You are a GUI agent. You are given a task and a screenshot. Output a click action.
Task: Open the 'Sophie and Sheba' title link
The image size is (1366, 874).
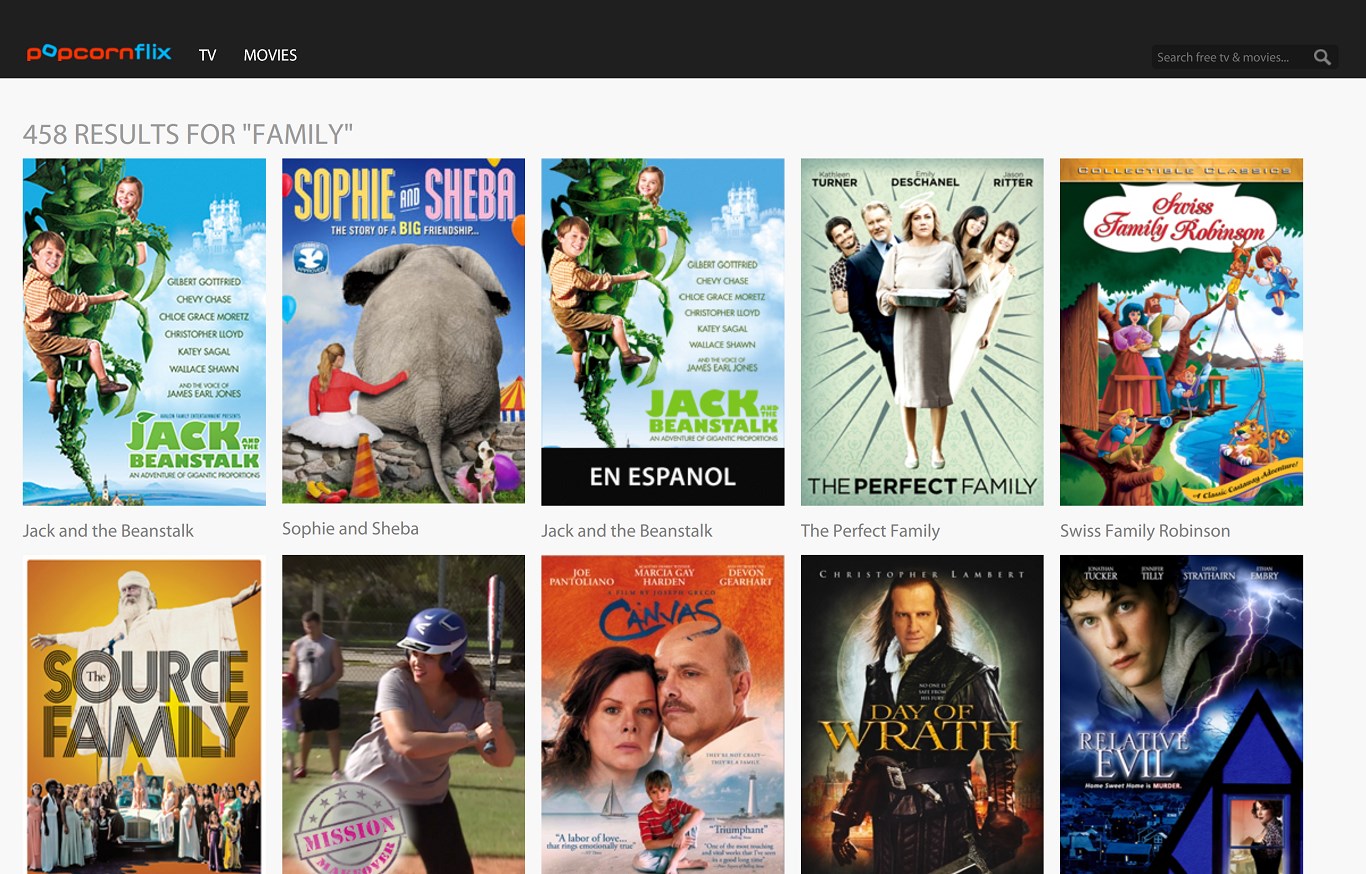(350, 528)
